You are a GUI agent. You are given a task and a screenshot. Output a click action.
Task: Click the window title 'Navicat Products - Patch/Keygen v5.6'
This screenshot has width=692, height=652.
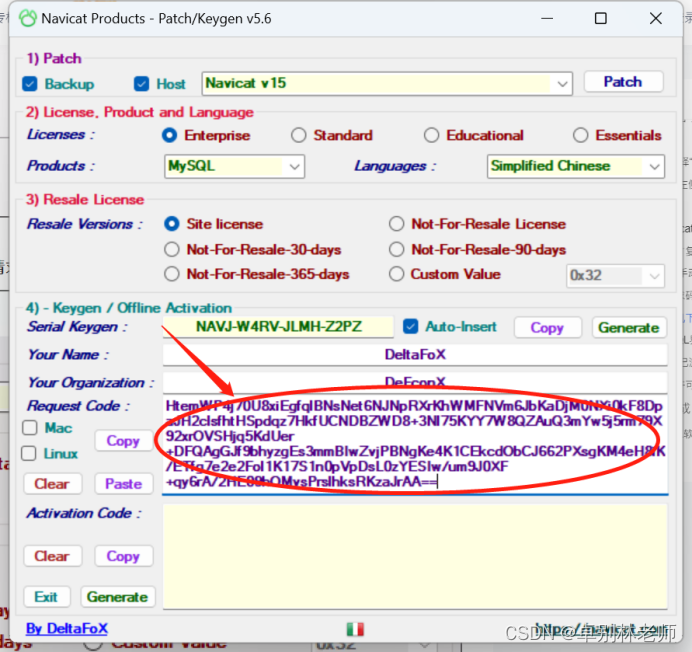click(x=156, y=19)
